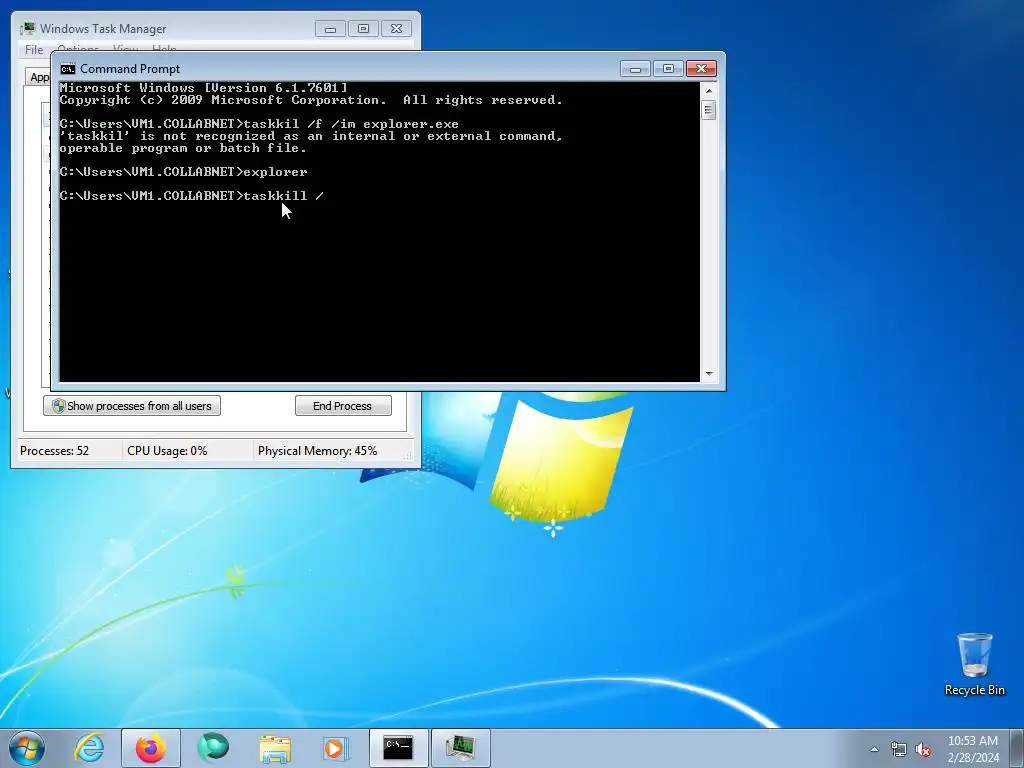Launch Windows Media Player from the taskbar
Image resolution: width=1024 pixels, height=768 pixels.
click(336, 748)
